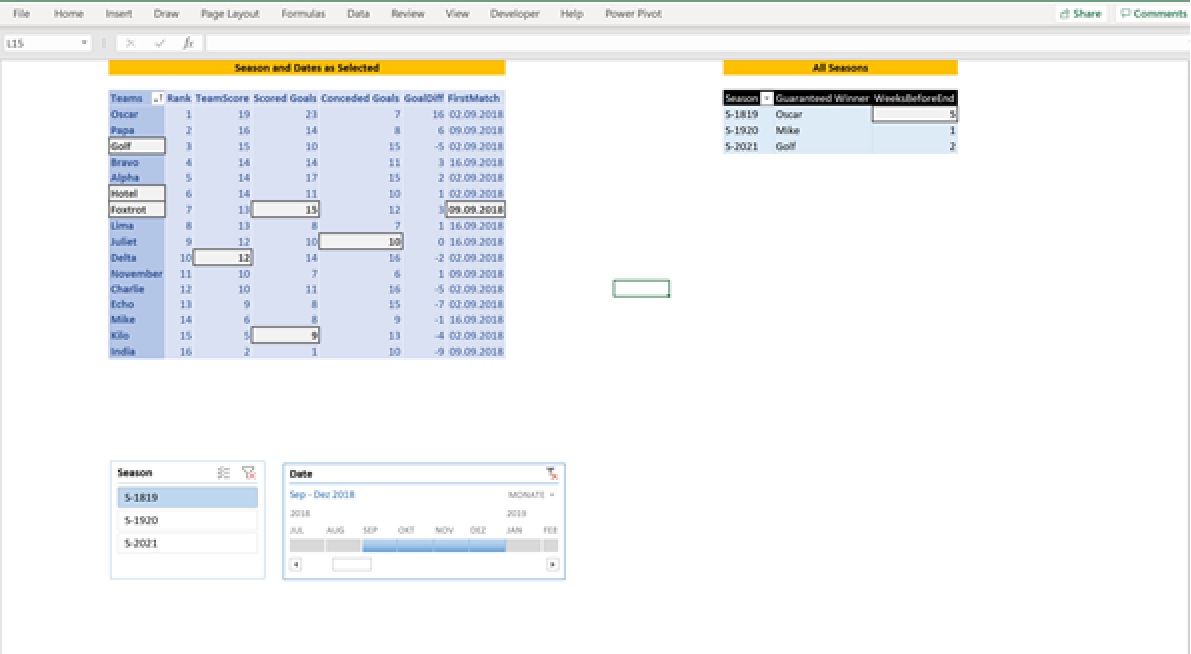Clear filter icon in Season slicer

click(x=248, y=473)
